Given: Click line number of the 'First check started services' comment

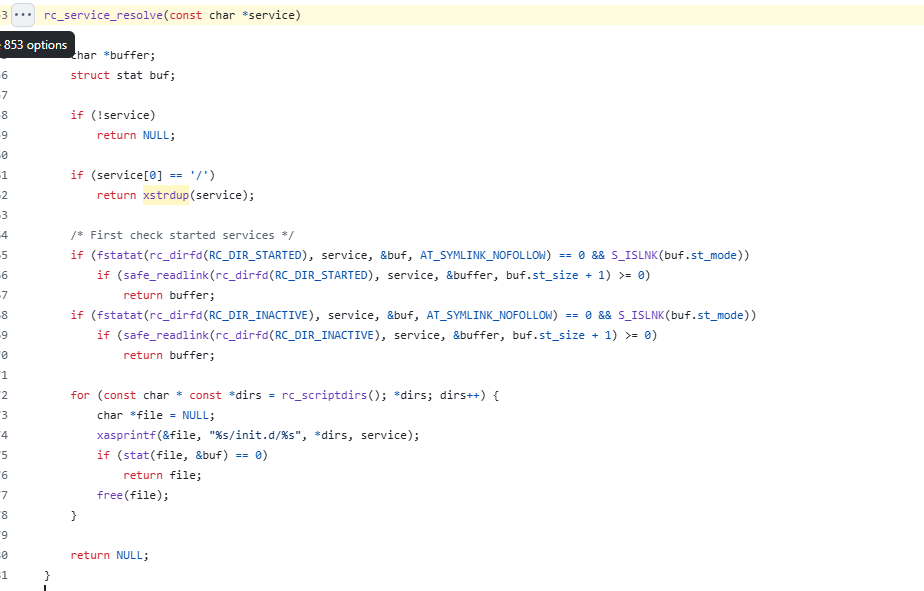Looking at the screenshot, I should coord(5,236).
